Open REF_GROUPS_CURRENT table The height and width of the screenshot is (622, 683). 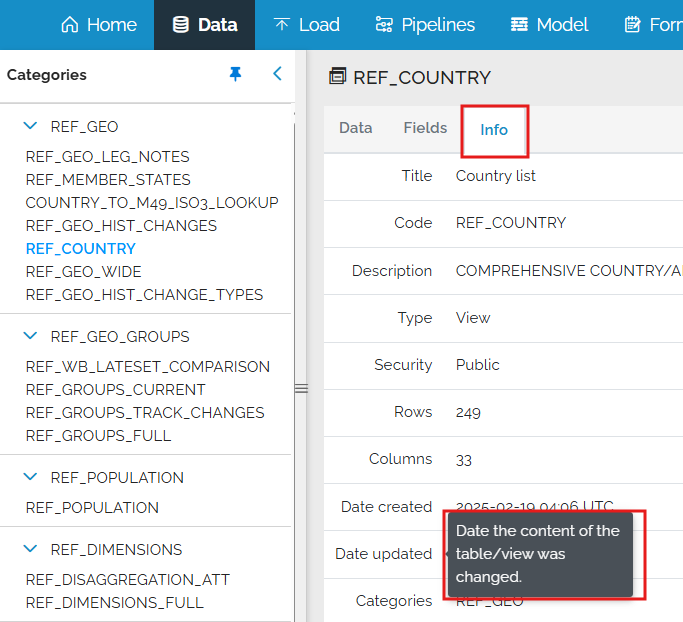coord(115,390)
